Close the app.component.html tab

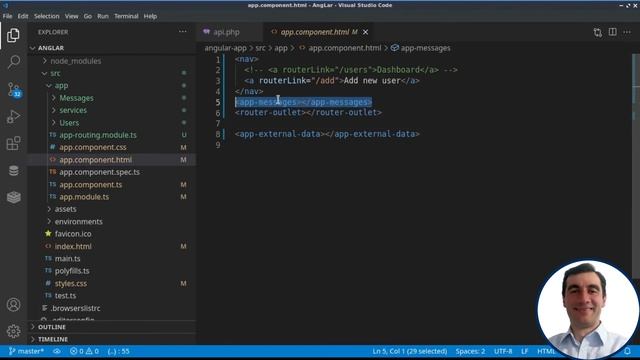[x=366, y=32]
